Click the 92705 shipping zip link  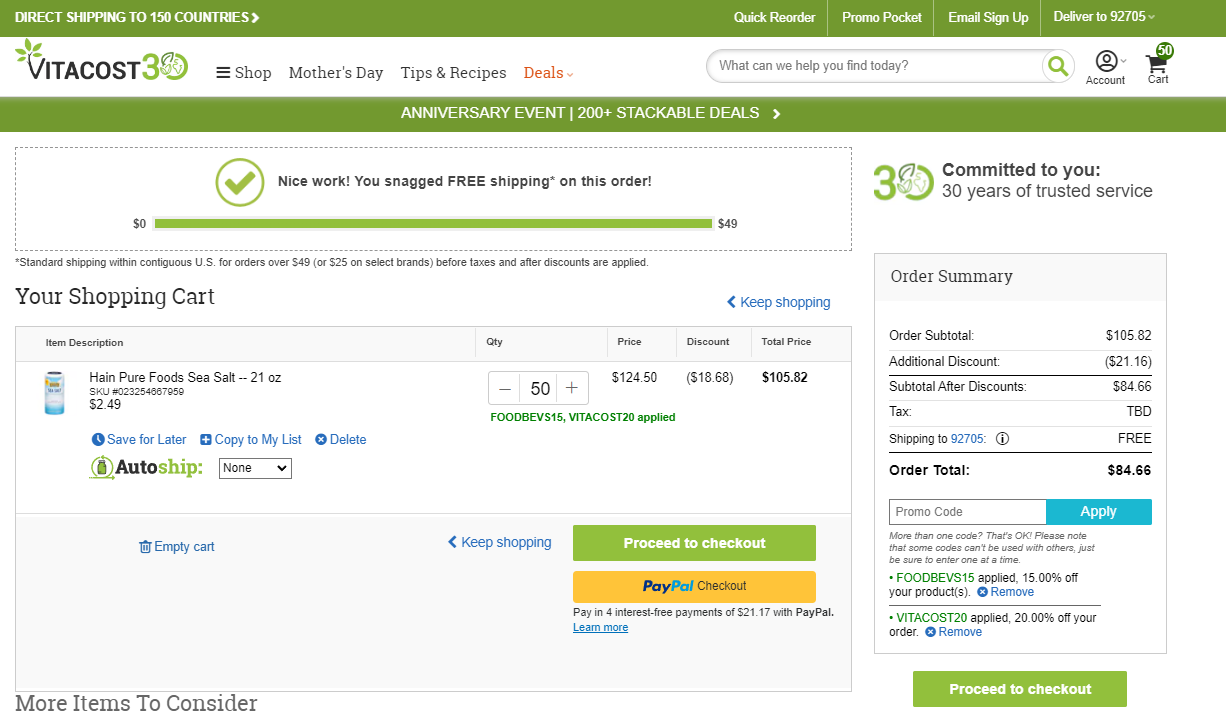(x=967, y=439)
